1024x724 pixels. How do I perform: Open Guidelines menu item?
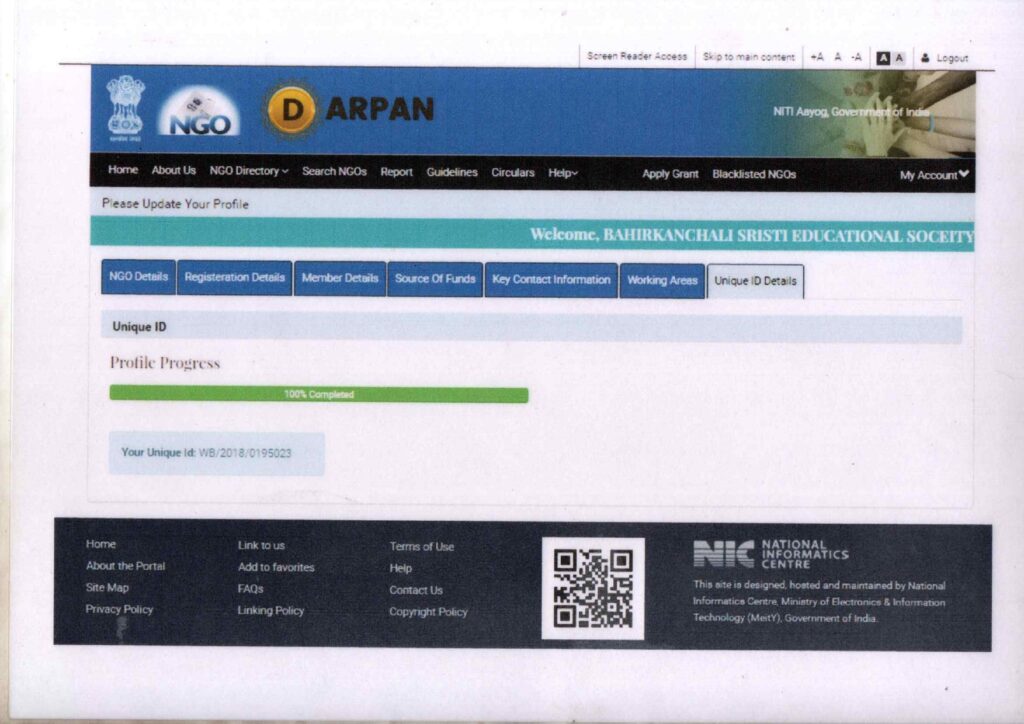pos(452,172)
